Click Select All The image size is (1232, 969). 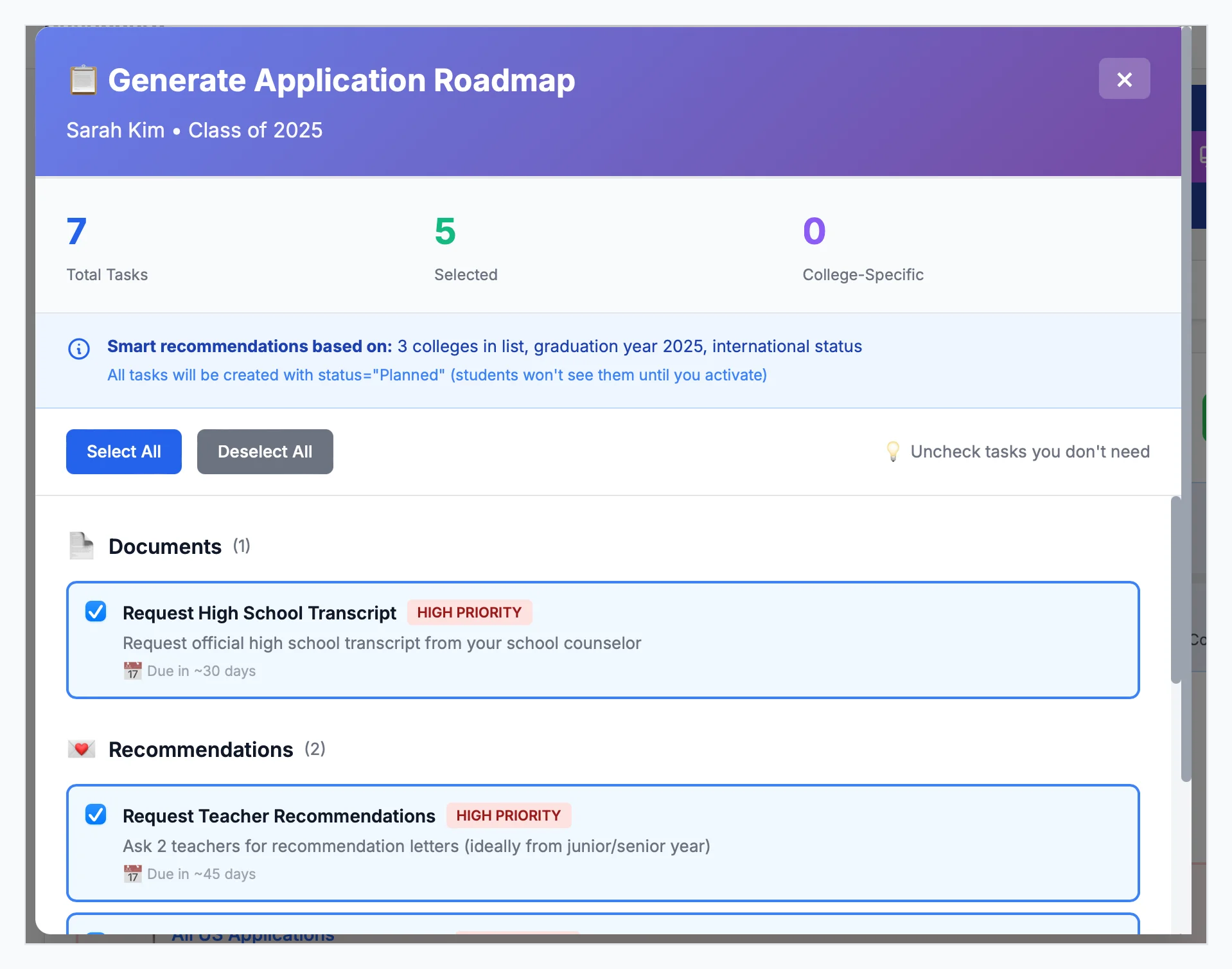click(x=123, y=451)
